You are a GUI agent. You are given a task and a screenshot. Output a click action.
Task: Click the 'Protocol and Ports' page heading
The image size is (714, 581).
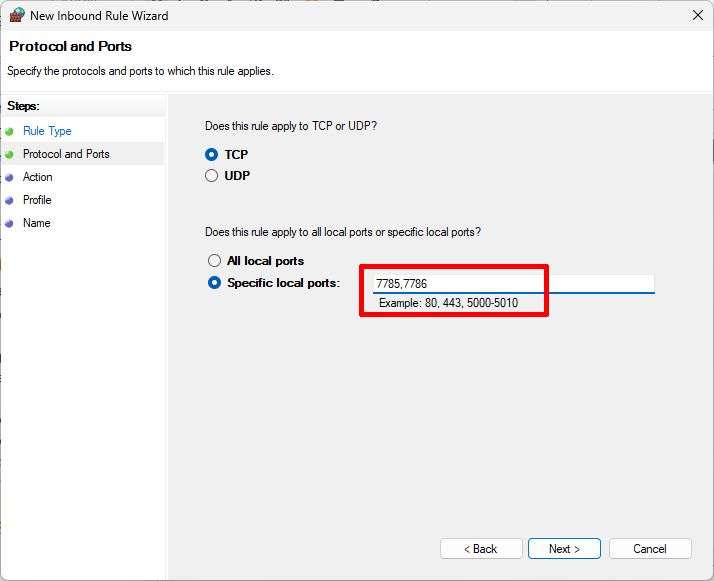point(71,46)
